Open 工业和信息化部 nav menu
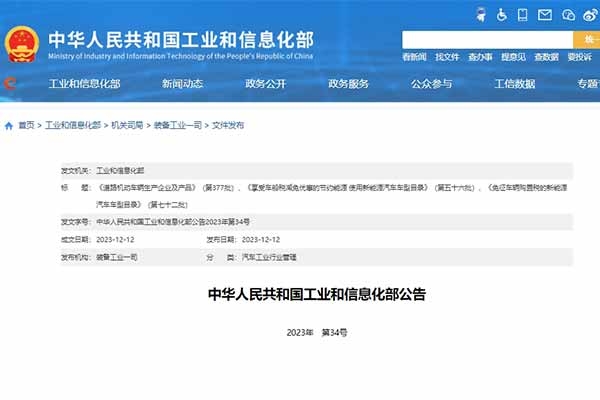This screenshot has height=400, width=600. [x=85, y=83]
